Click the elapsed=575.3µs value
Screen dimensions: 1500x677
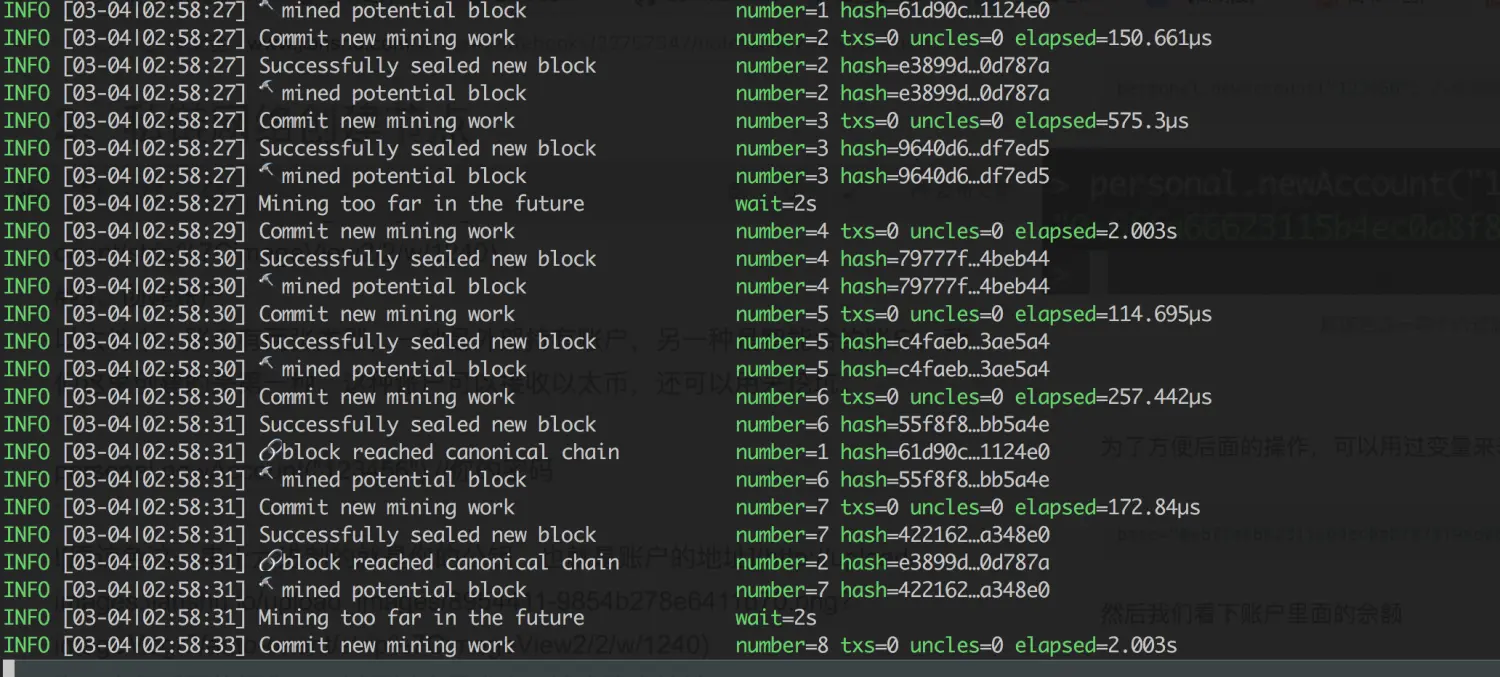pyautogui.click(x=1102, y=121)
